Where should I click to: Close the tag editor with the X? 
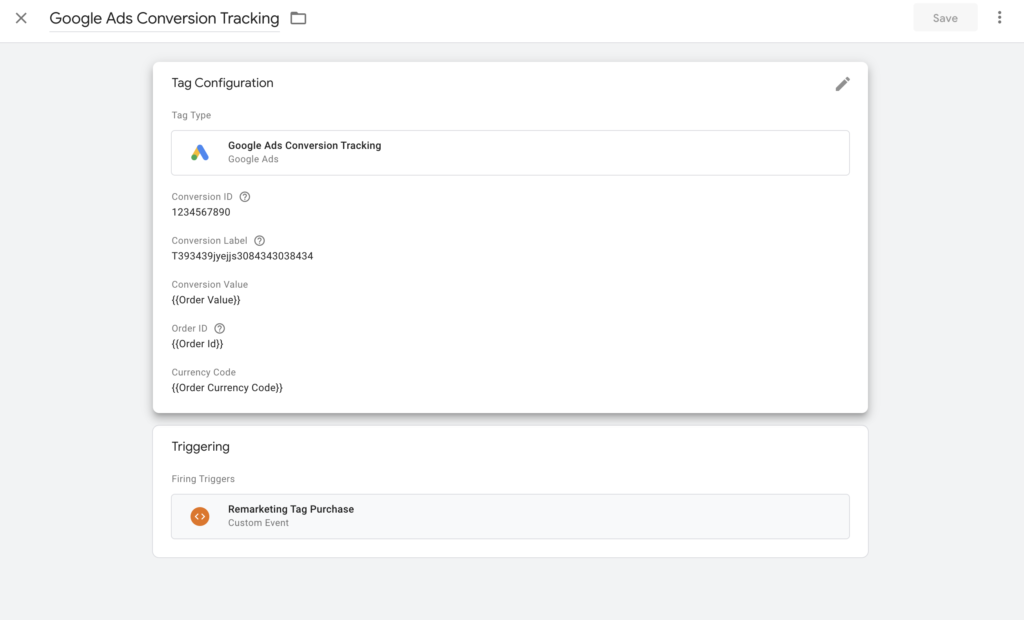click(21, 17)
